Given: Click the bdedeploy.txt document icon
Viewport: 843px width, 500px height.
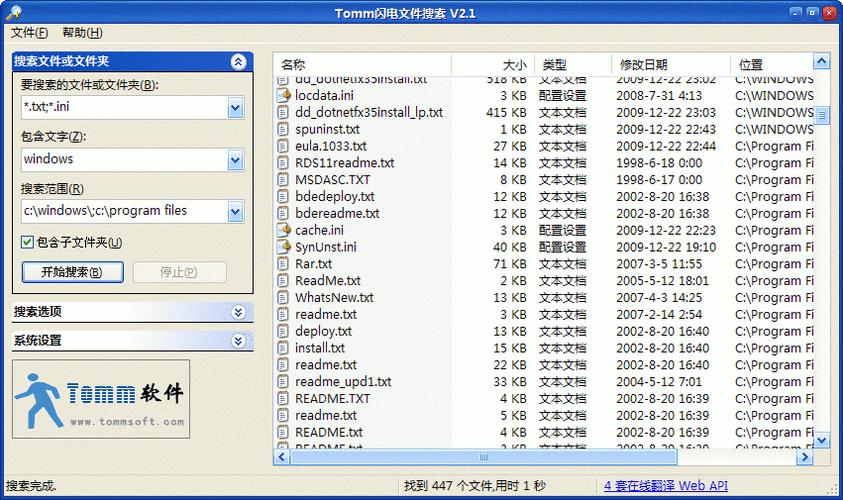Looking at the screenshot, I should 283,197.
